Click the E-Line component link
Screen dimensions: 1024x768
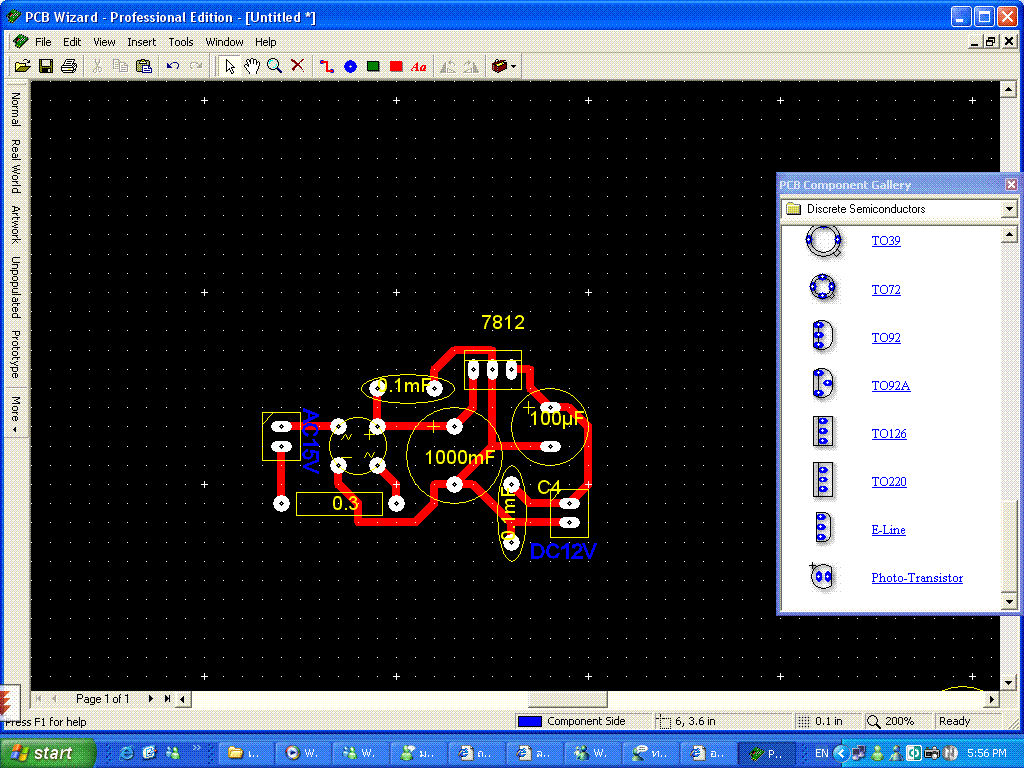coord(888,530)
